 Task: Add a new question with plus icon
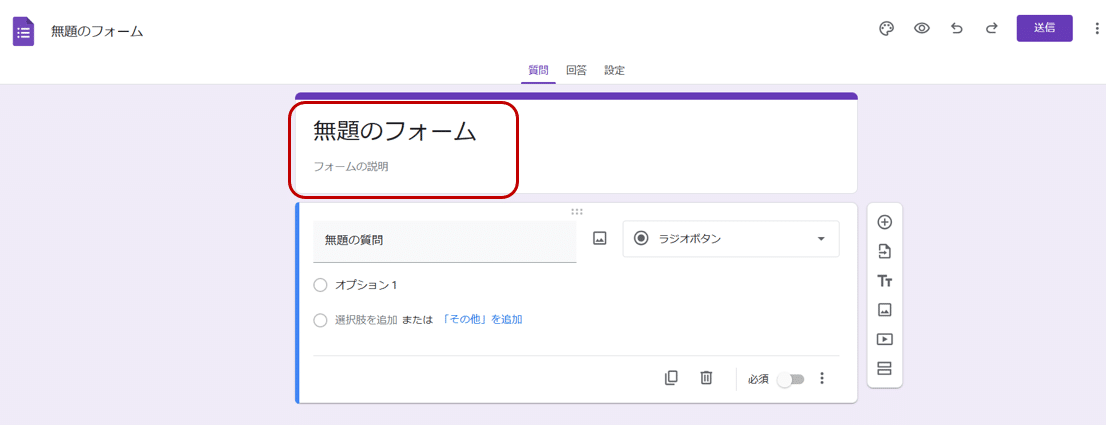click(884, 222)
